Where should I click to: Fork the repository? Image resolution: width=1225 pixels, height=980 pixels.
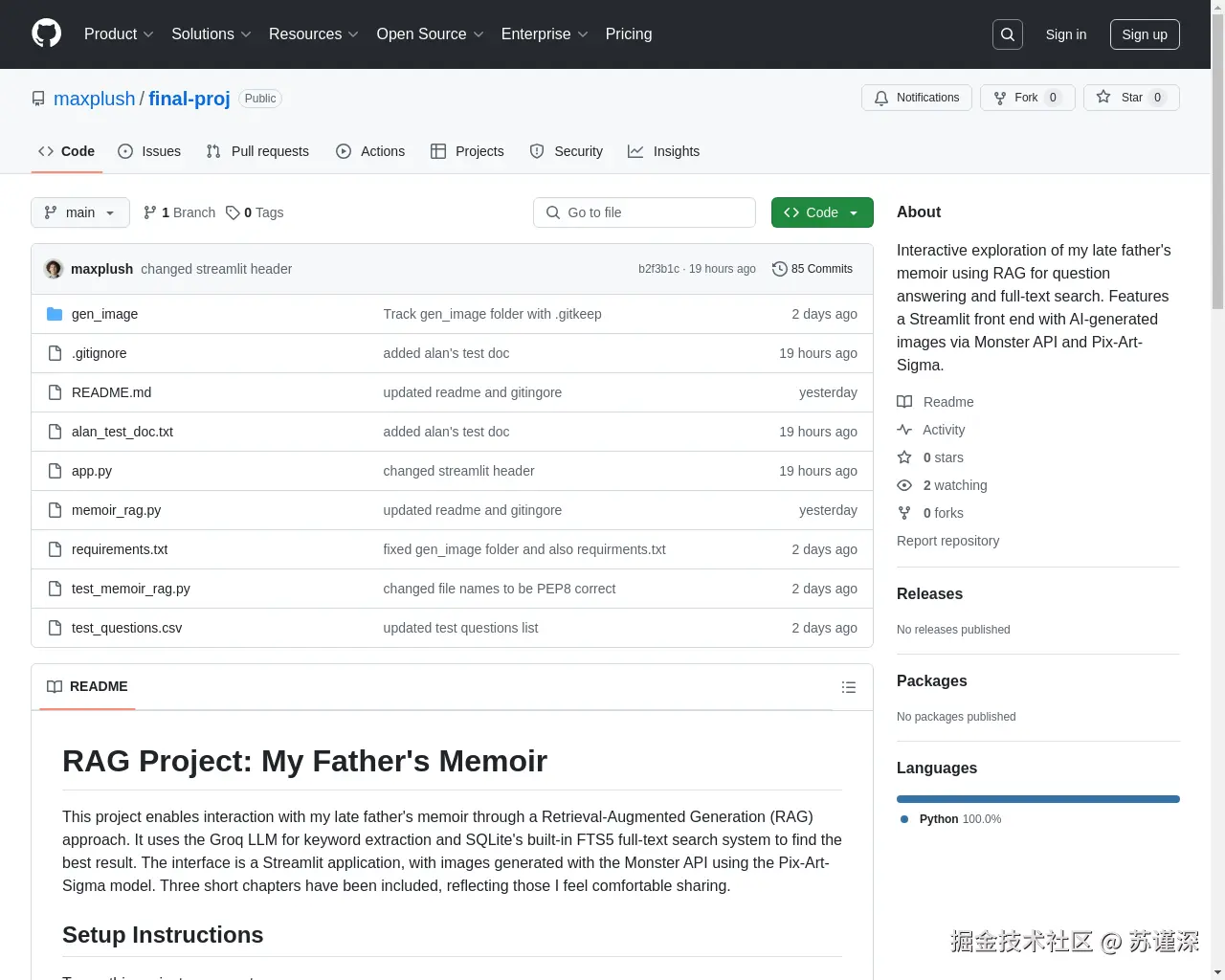point(1027,98)
